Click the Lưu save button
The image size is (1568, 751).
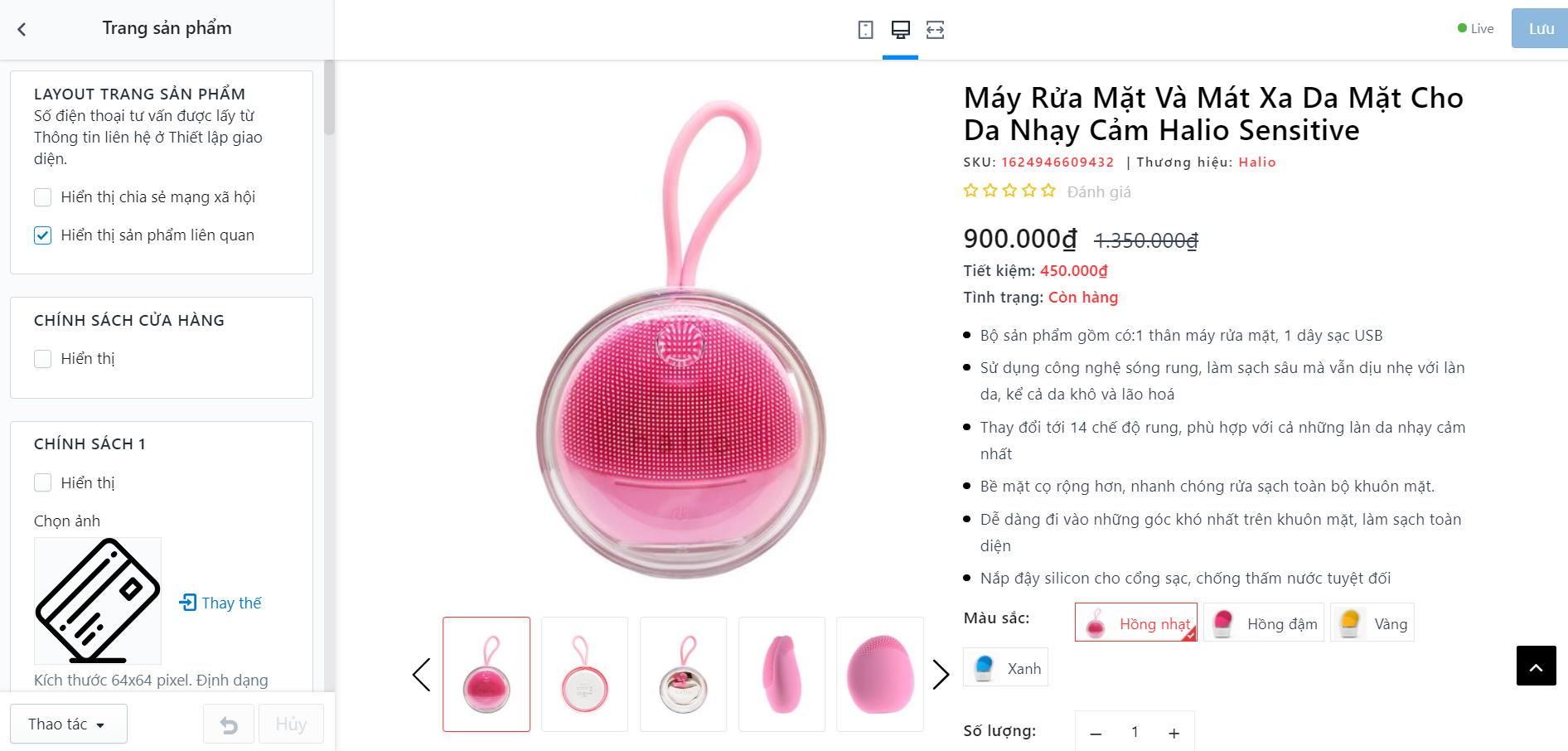1539,28
